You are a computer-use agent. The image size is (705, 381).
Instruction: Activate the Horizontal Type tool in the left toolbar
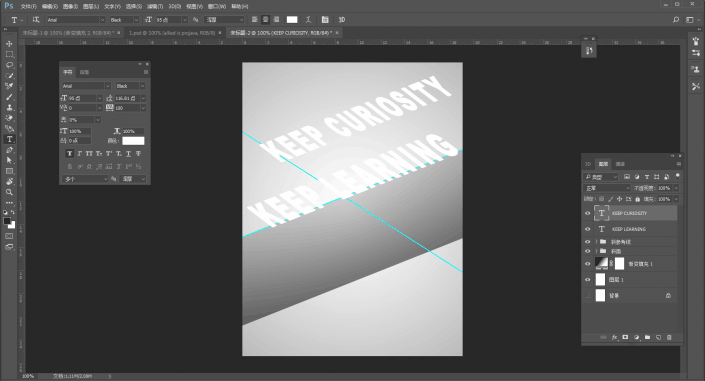tap(9, 139)
